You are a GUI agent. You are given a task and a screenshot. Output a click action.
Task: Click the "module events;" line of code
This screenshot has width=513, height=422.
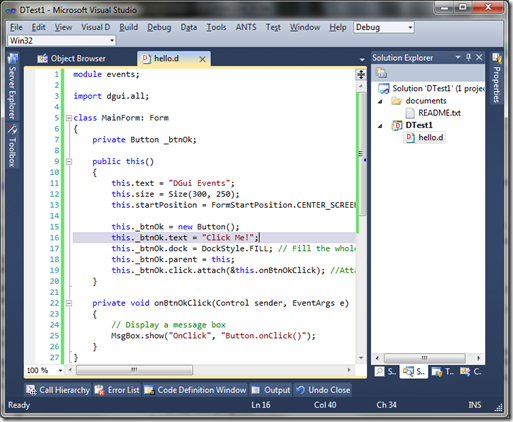106,74
